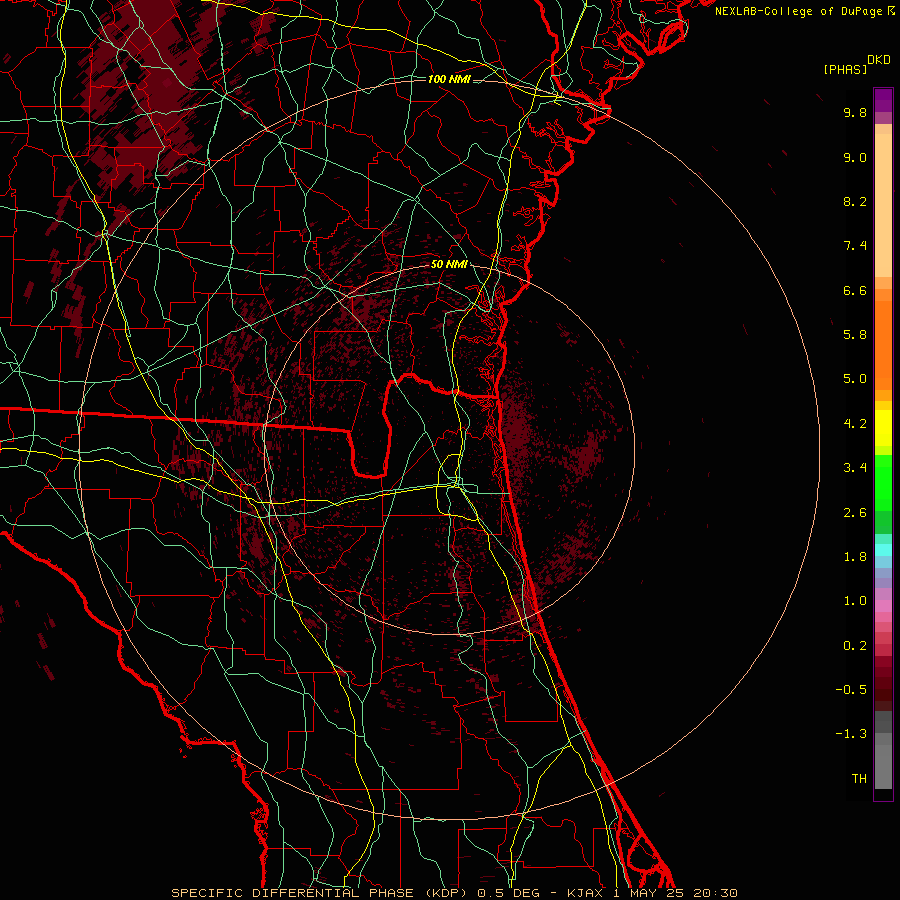Click the 1.8 value on the legend
Image resolution: width=900 pixels, height=900 pixels.
(855, 557)
